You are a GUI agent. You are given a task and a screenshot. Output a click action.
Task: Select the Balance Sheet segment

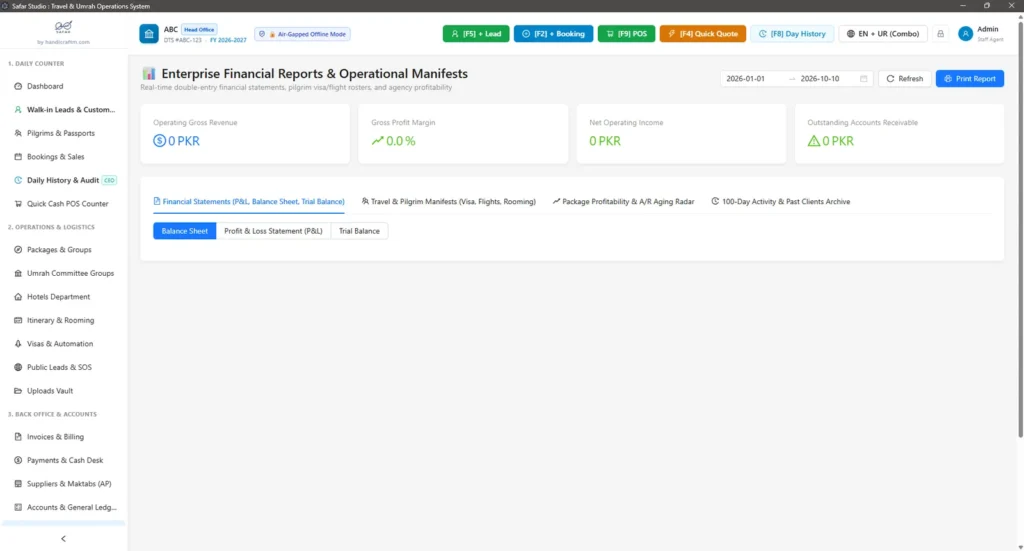click(185, 231)
